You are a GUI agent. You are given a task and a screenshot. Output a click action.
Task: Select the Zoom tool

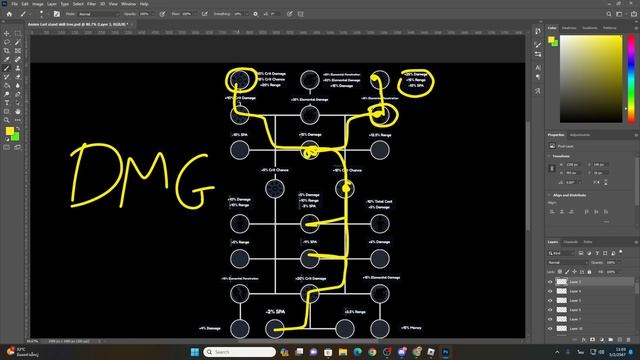[7, 120]
